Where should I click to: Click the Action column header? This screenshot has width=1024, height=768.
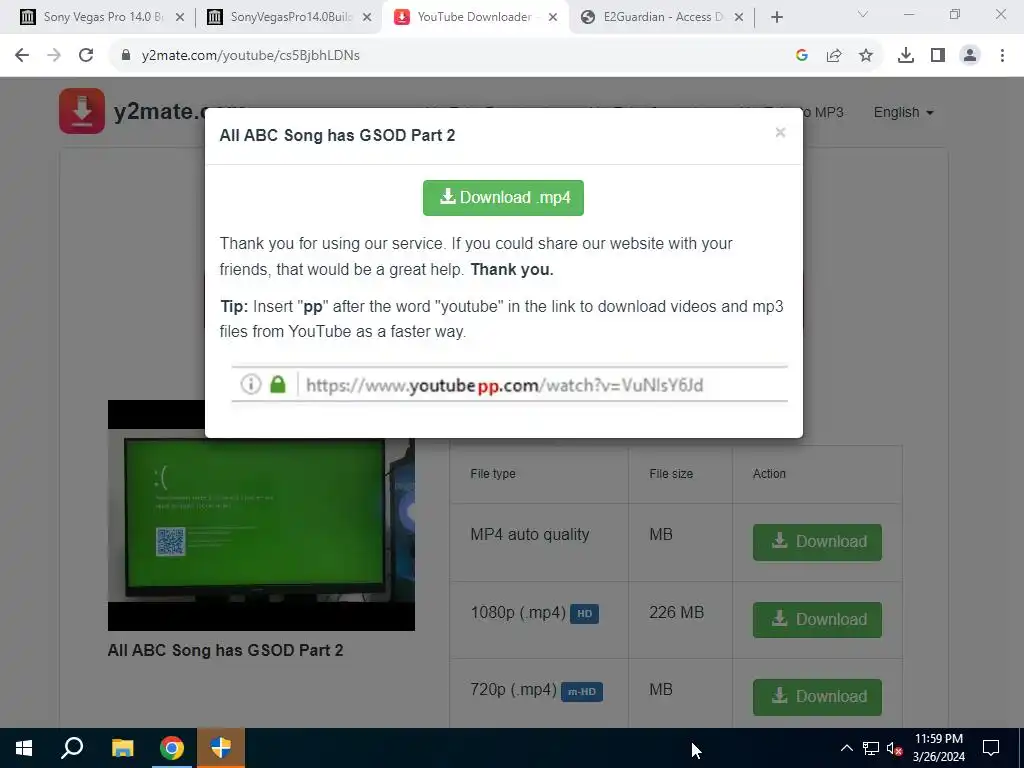coord(769,474)
